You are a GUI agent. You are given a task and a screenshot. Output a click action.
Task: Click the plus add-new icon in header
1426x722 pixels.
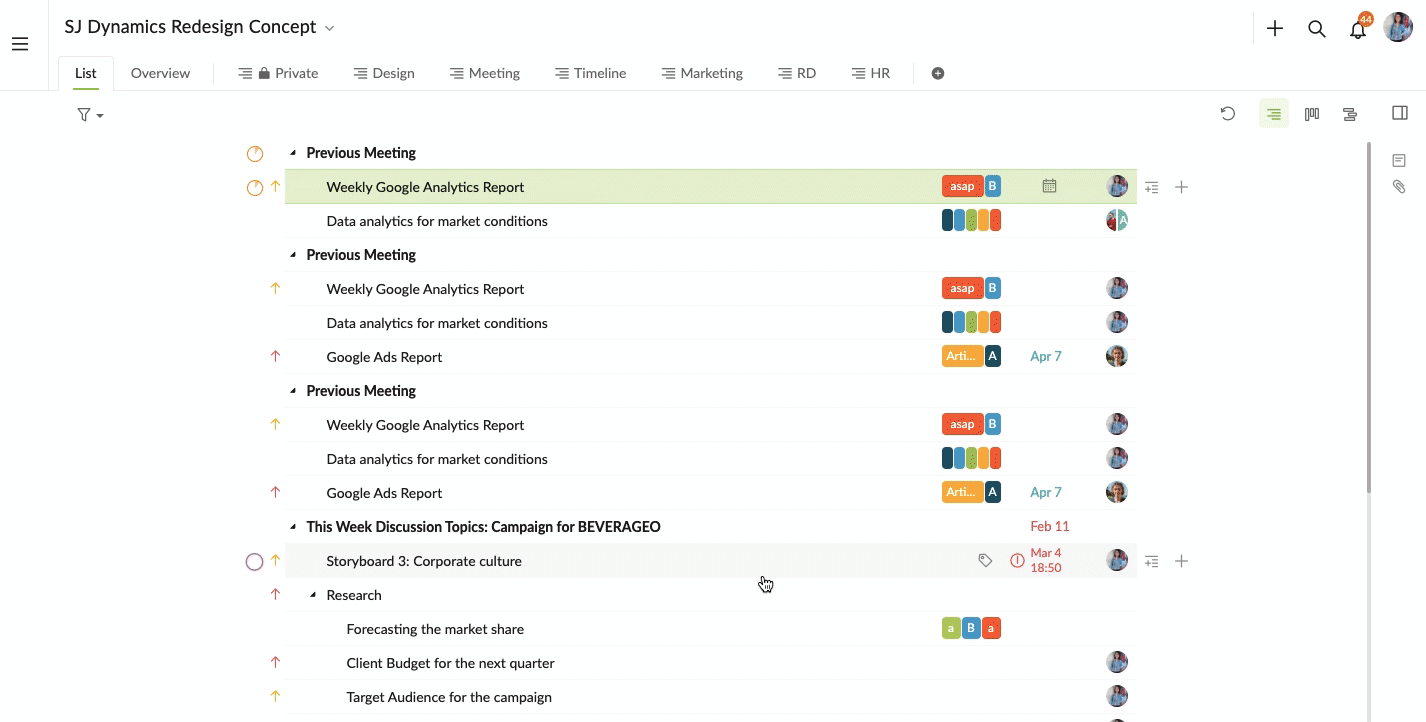point(1275,29)
